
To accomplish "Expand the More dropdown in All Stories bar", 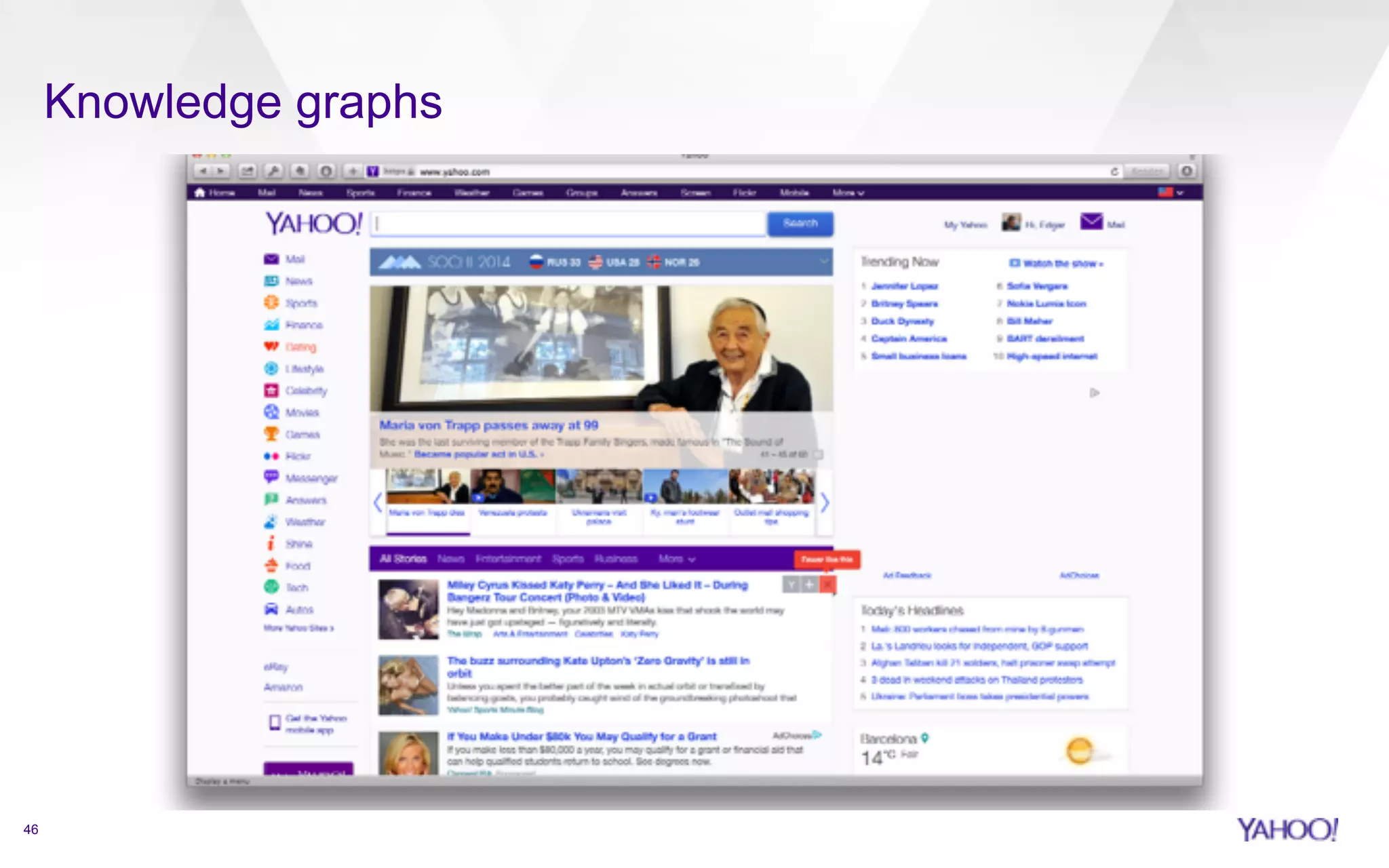I will pyautogui.click(x=677, y=559).
